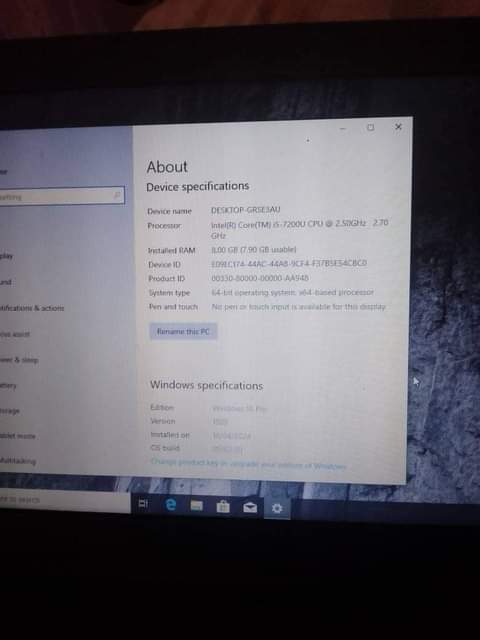The image size is (480, 640).
Task: Click the Installed RAM label
Action: (171, 251)
